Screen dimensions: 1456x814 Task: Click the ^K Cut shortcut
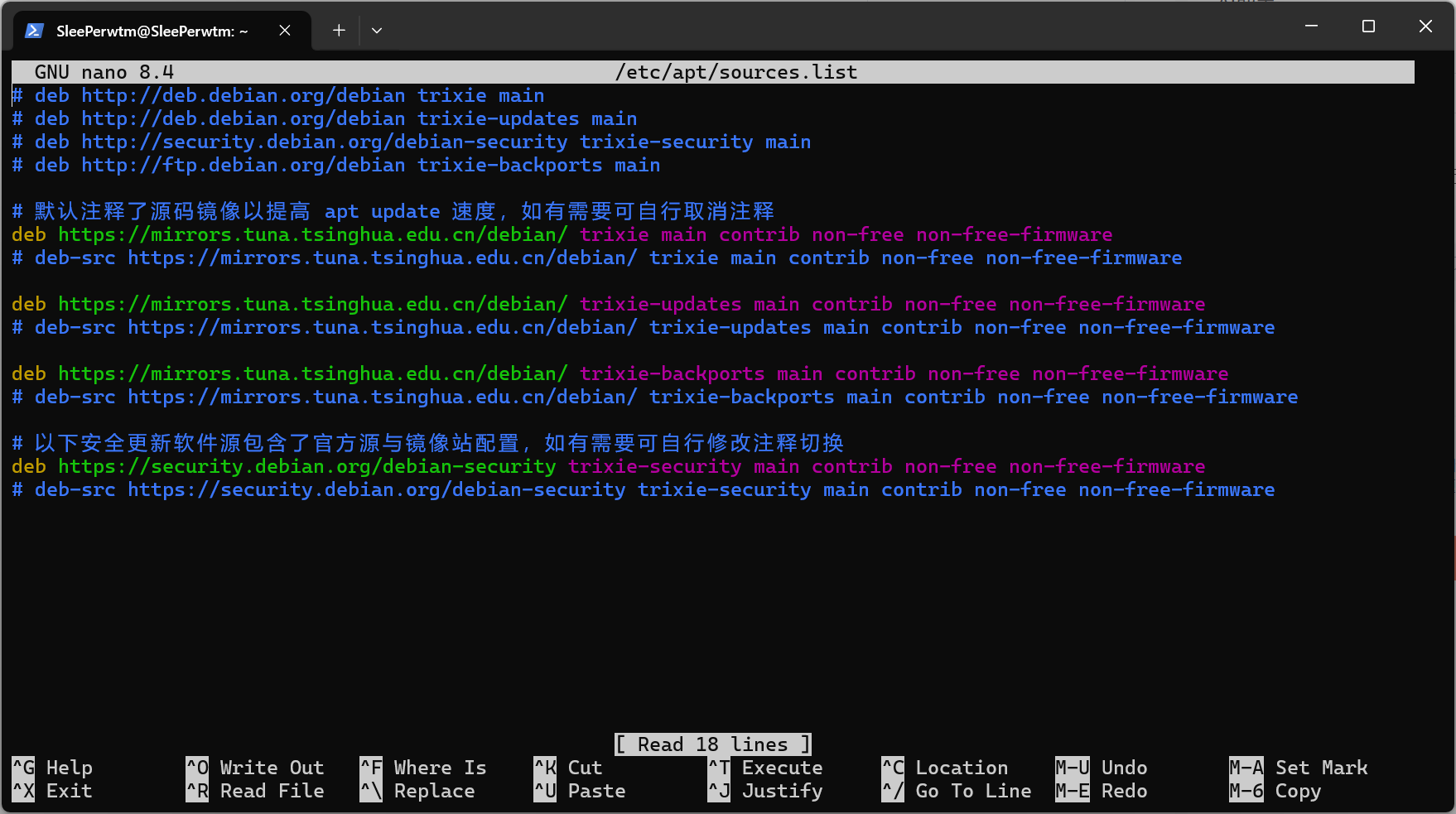(568, 768)
